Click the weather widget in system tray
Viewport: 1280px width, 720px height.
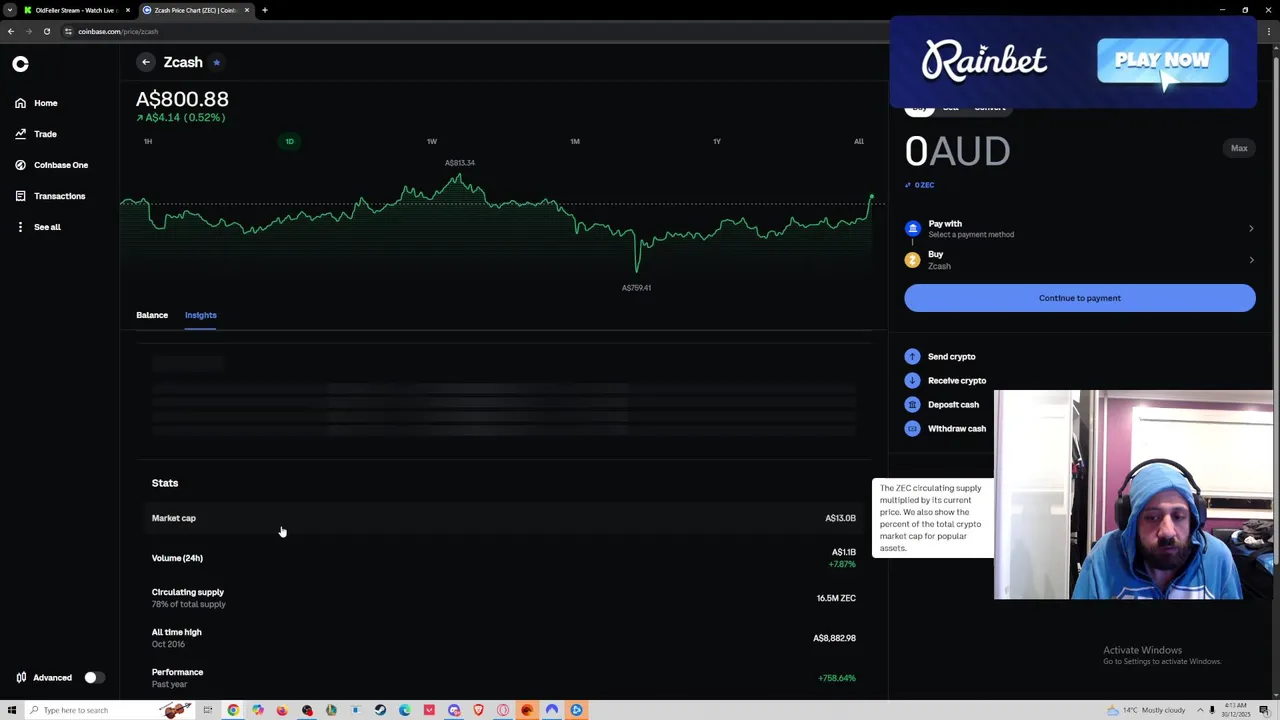pos(1147,710)
